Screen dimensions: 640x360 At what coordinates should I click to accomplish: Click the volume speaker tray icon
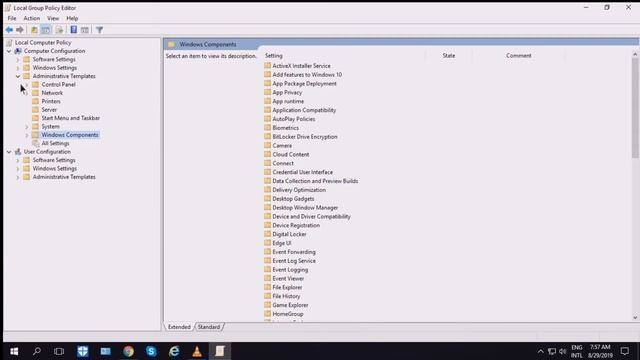563,351
